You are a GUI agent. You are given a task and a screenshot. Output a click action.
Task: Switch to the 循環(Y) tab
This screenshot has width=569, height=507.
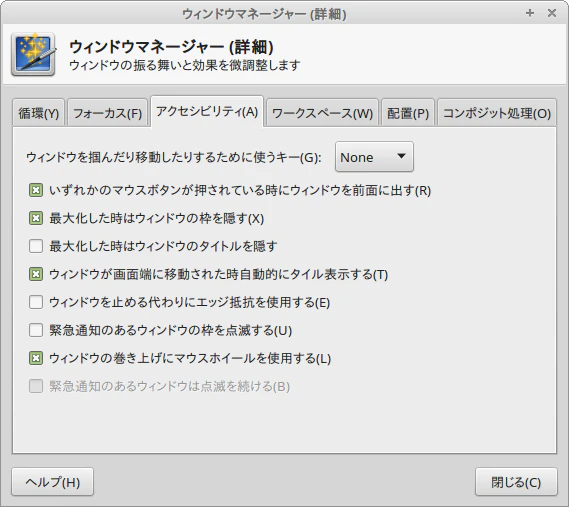(x=38, y=113)
